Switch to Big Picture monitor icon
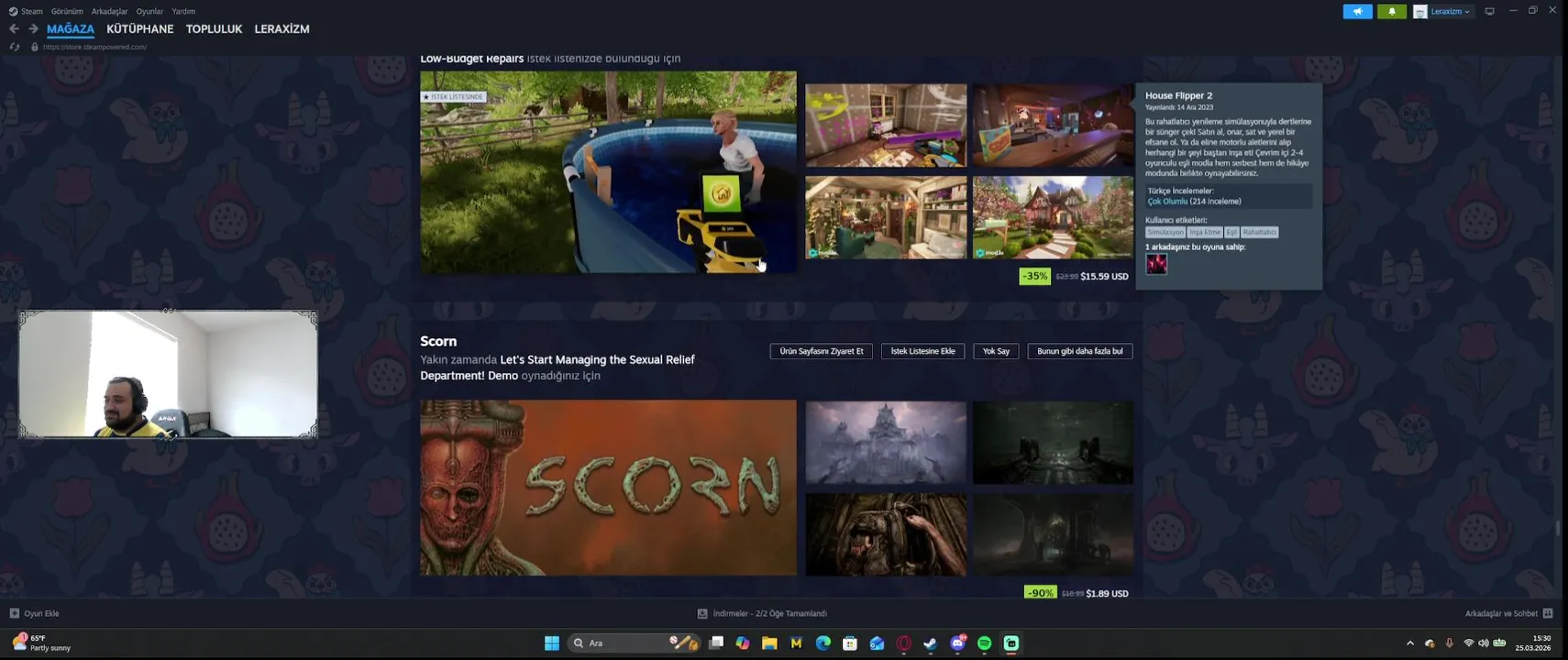 pyautogui.click(x=1490, y=11)
